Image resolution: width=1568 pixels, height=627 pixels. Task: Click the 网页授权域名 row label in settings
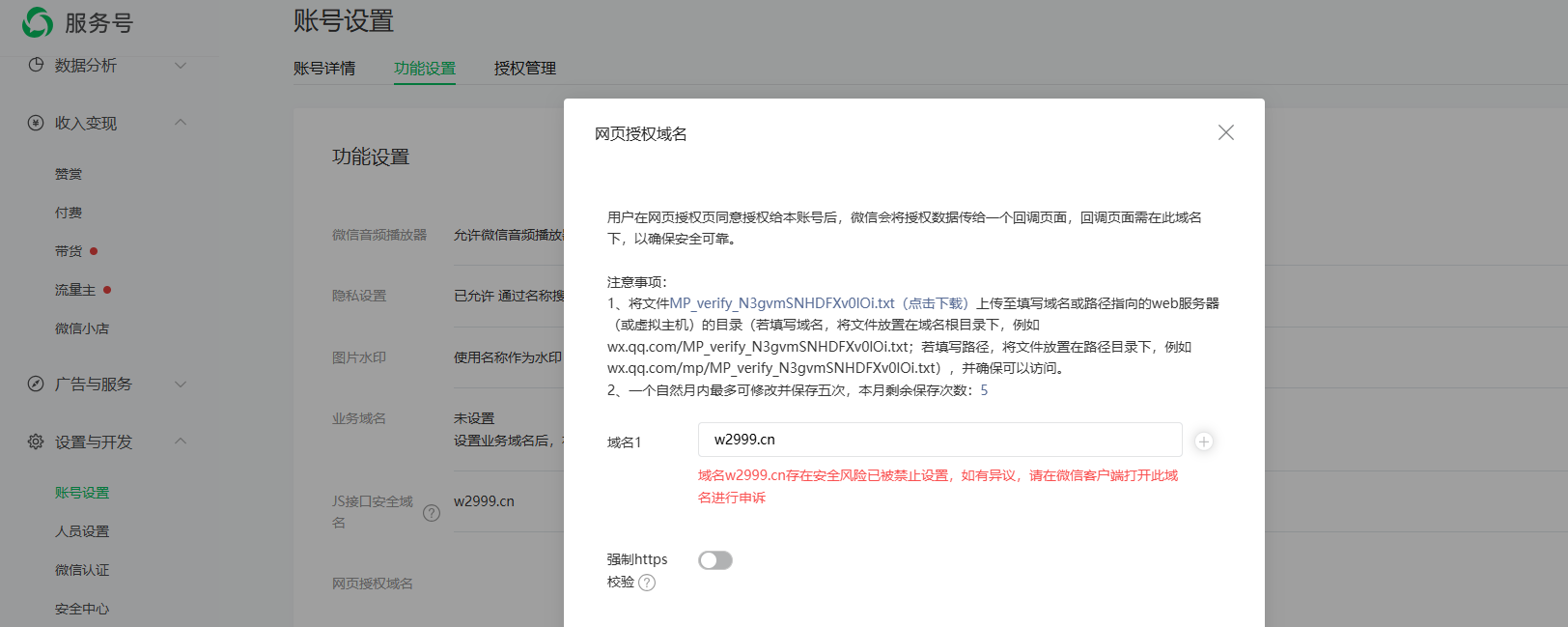[x=373, y=584]
